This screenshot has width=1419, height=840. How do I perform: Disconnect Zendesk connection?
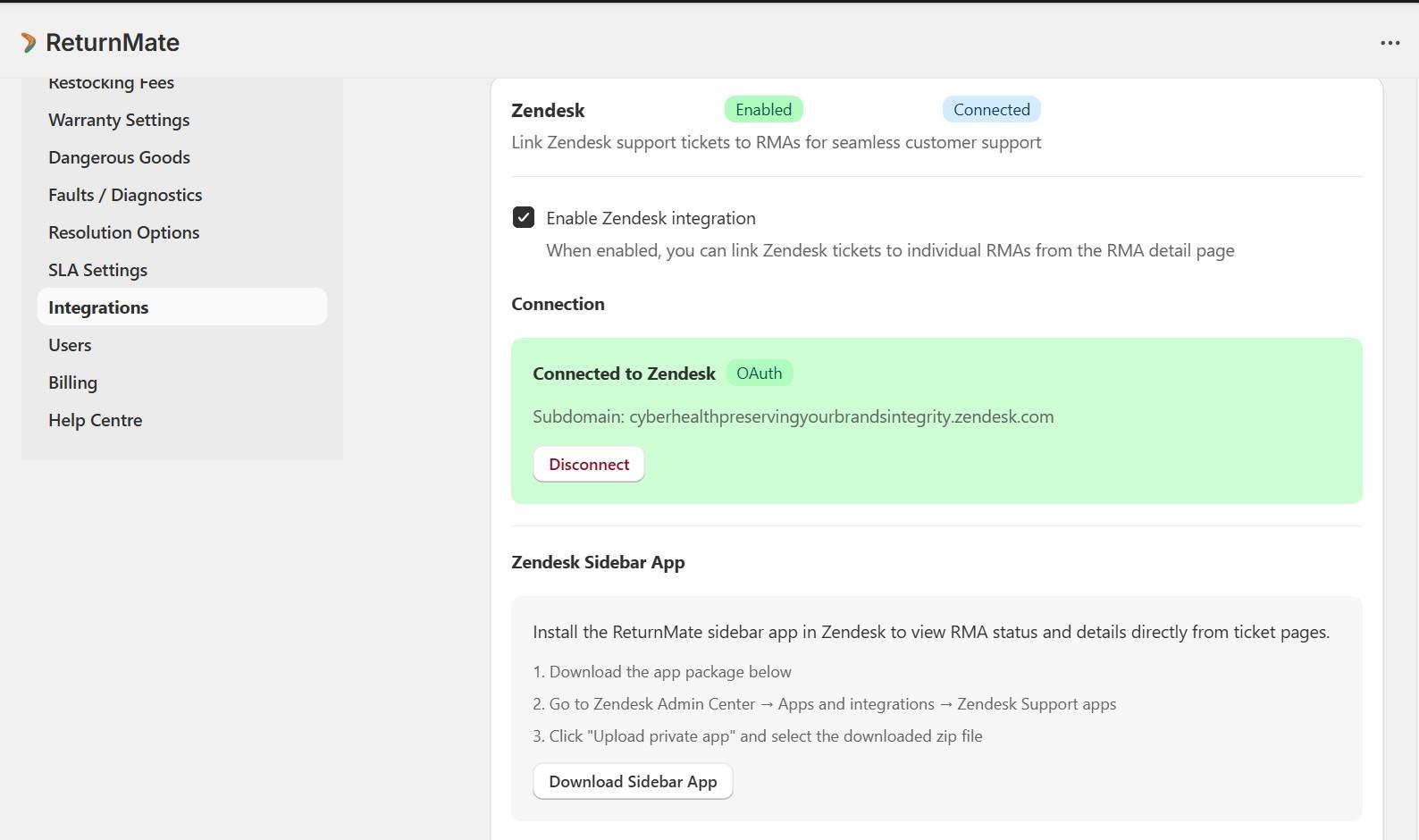click(589, 464)
